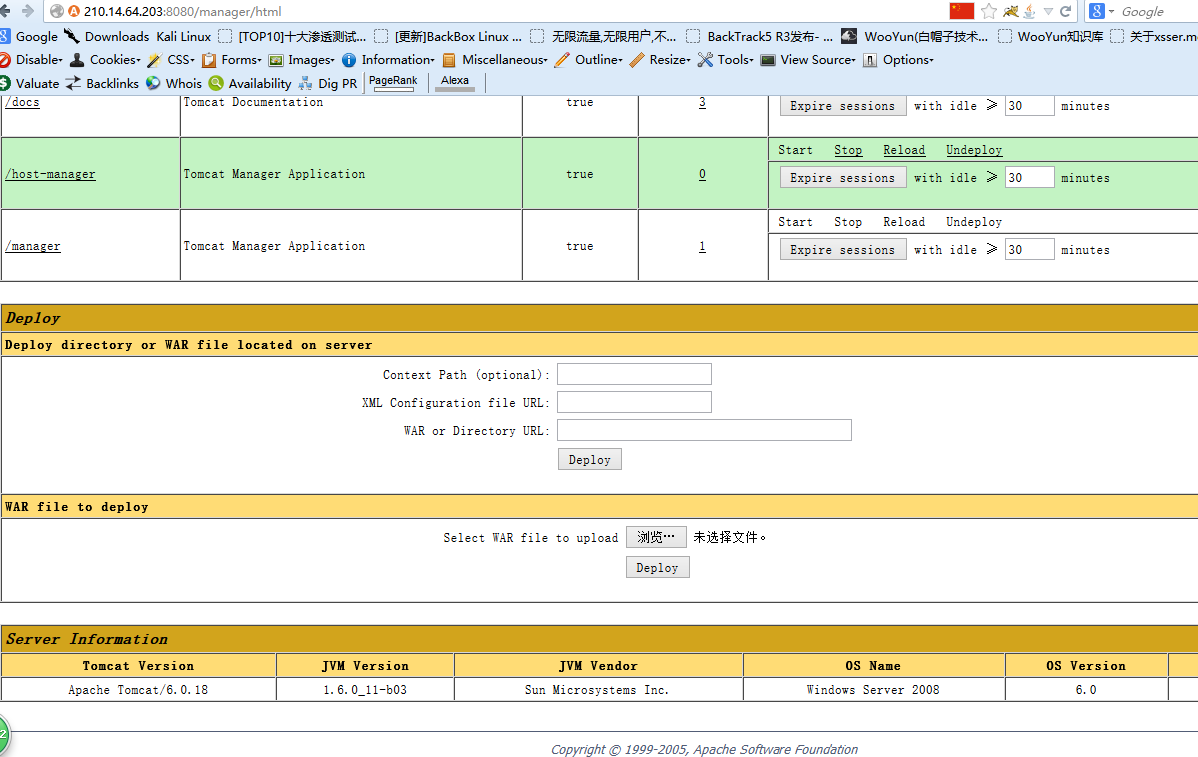Open the Outline toolbar menu
Viewport: 1198px width, 757px height.
[x=589, y=60]
